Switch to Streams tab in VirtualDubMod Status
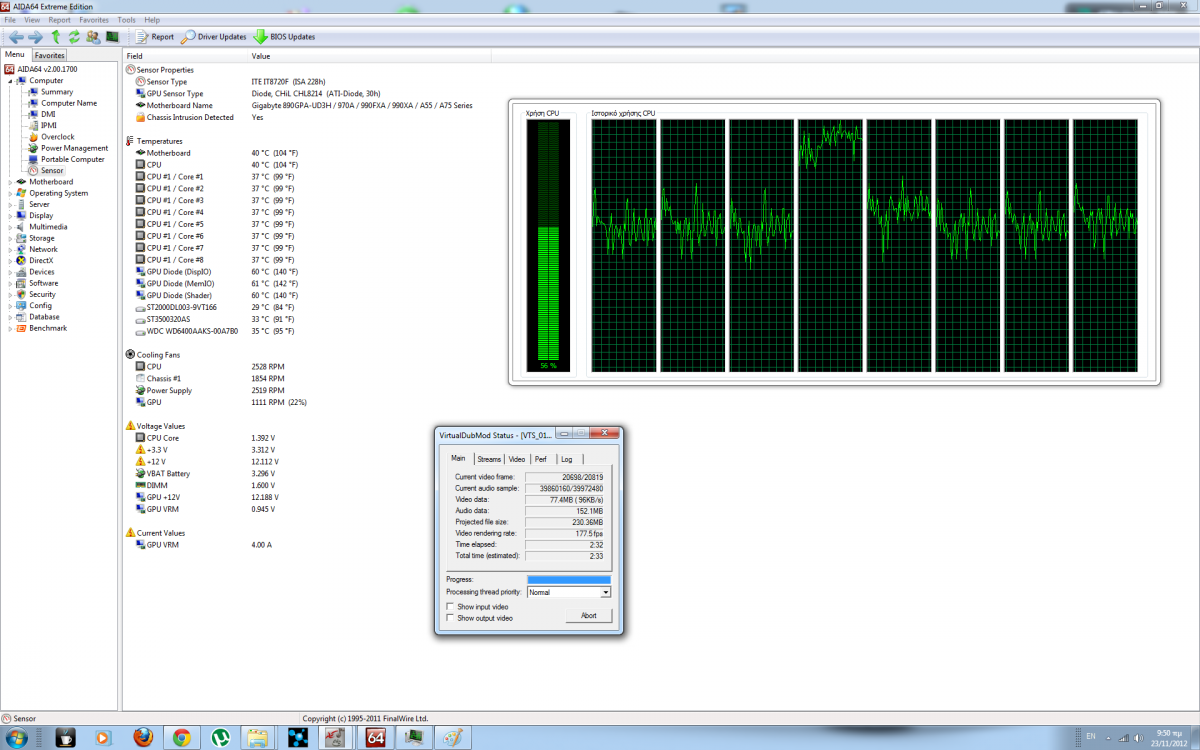The height and width of the screenshot is (750, 1200). tap(489, 459)
